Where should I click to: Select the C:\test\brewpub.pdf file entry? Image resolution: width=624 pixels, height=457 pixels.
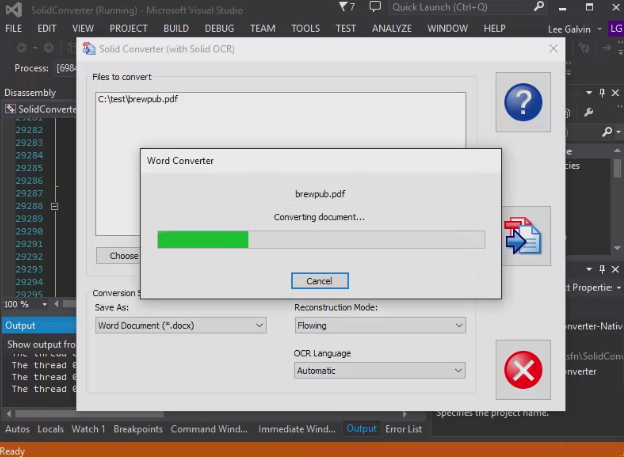(x=138, y=99)
